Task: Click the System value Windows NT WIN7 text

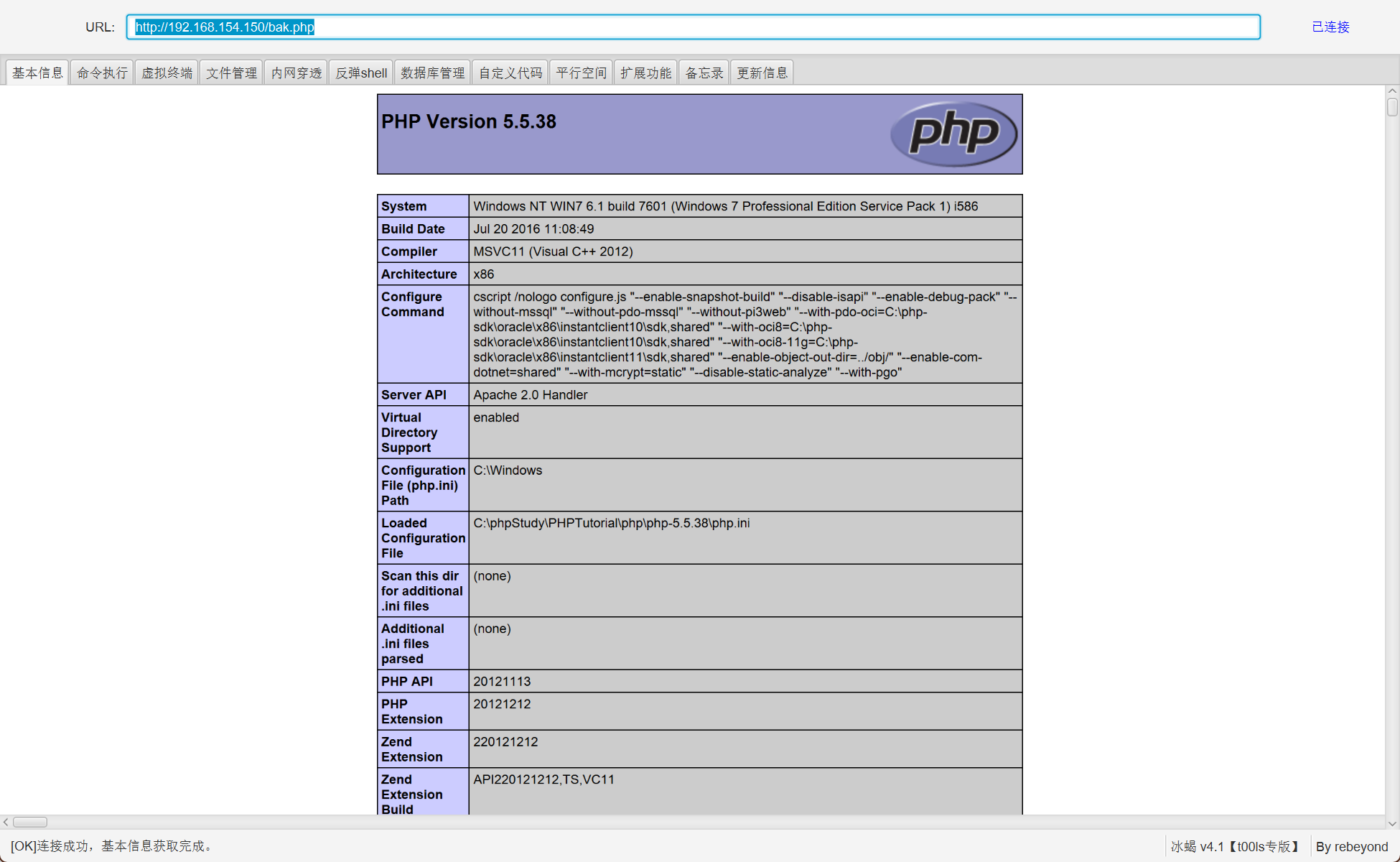Action: tap(726, 206)
